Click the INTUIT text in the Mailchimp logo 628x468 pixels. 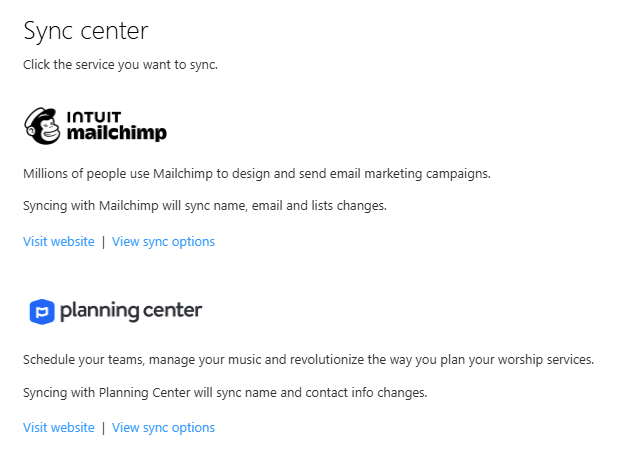click(x=94, y=117)
